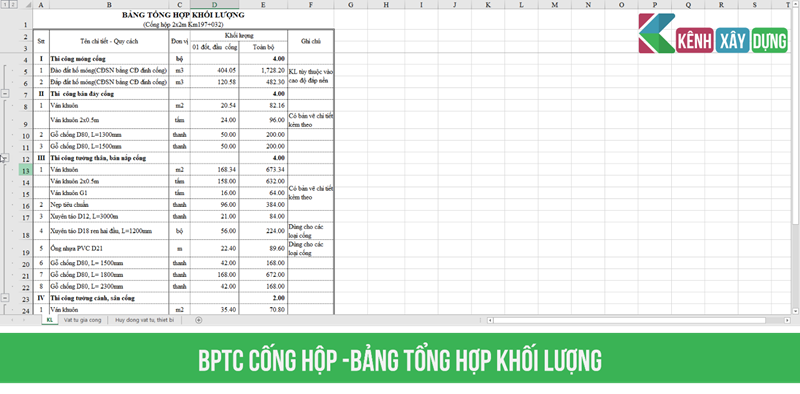
Task: Select the Tên chi tiết - Quy cách header
Action: (109, 41)
